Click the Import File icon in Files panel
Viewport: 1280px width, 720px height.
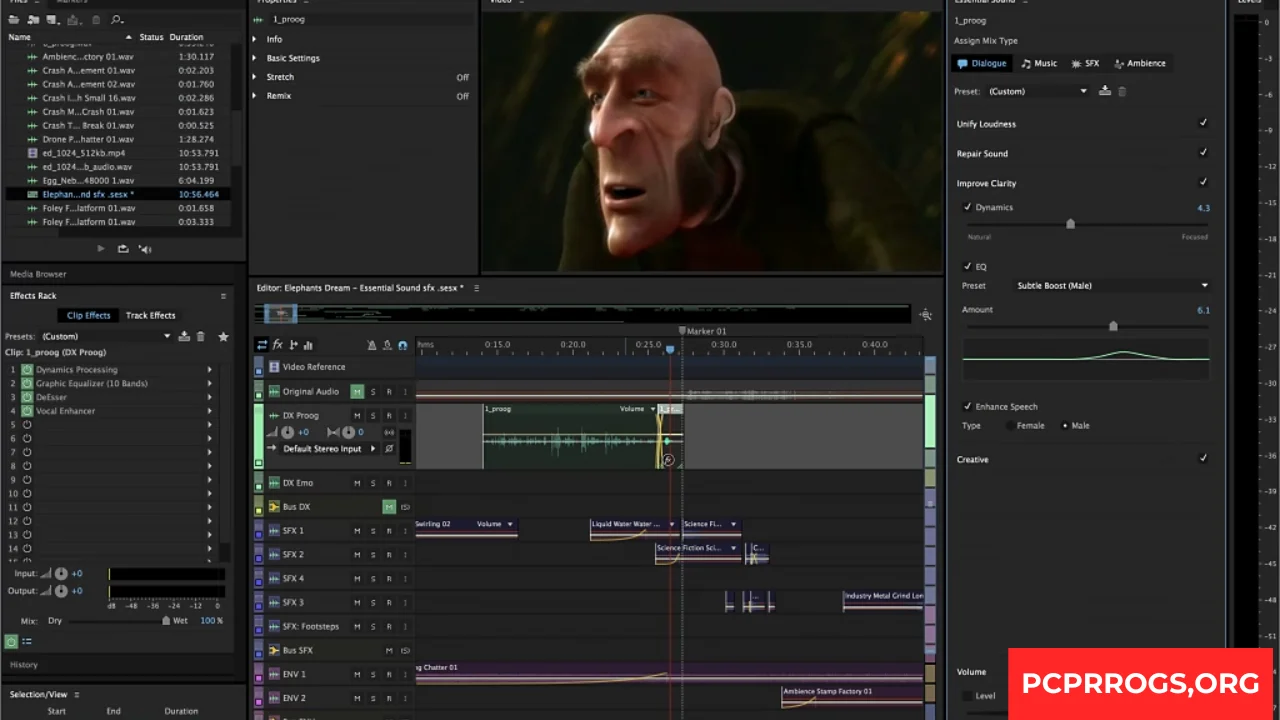point(35,19)
